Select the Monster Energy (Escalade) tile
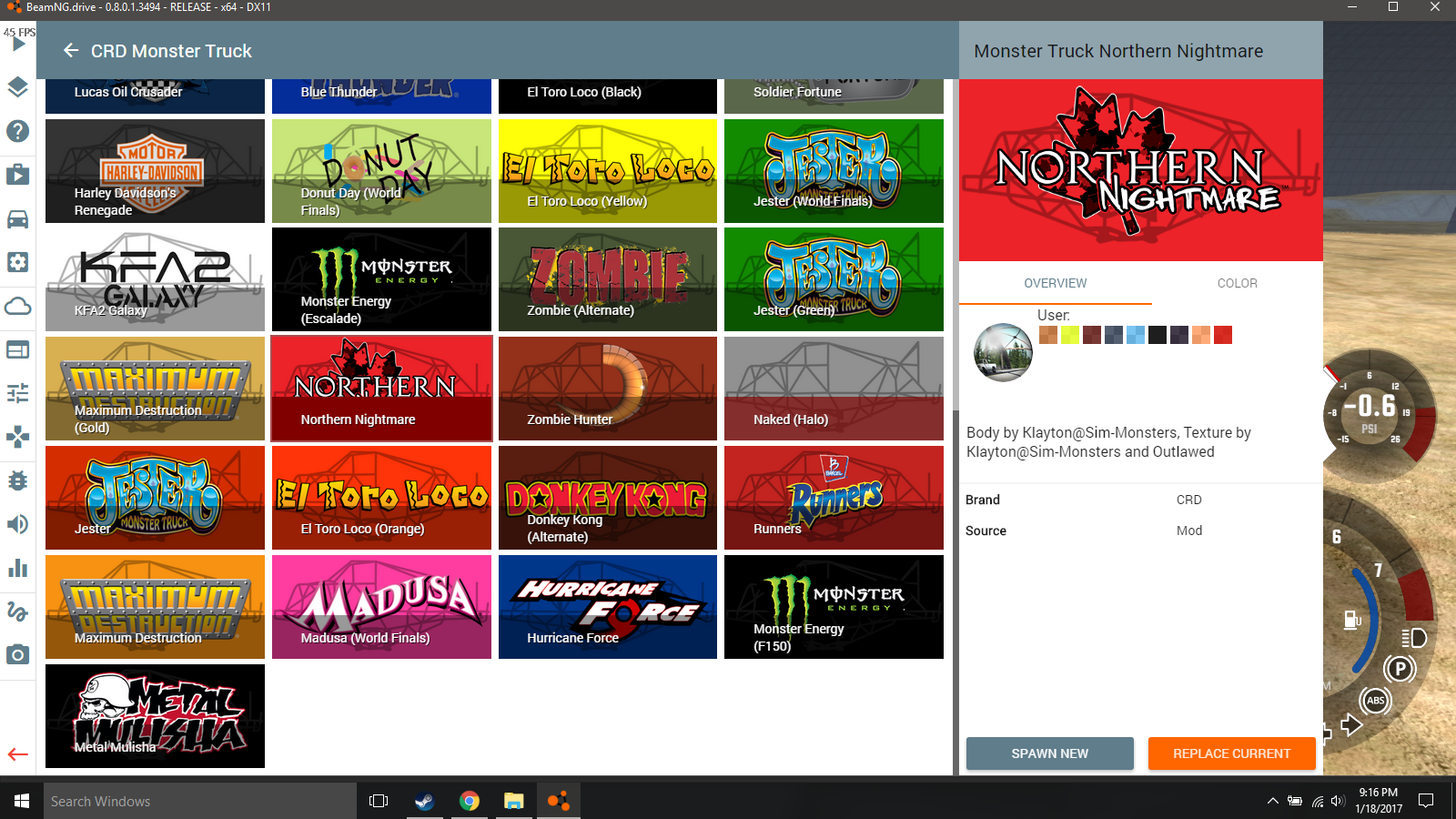This screenshot has width=1456, height=819. [x=381, y=279]
